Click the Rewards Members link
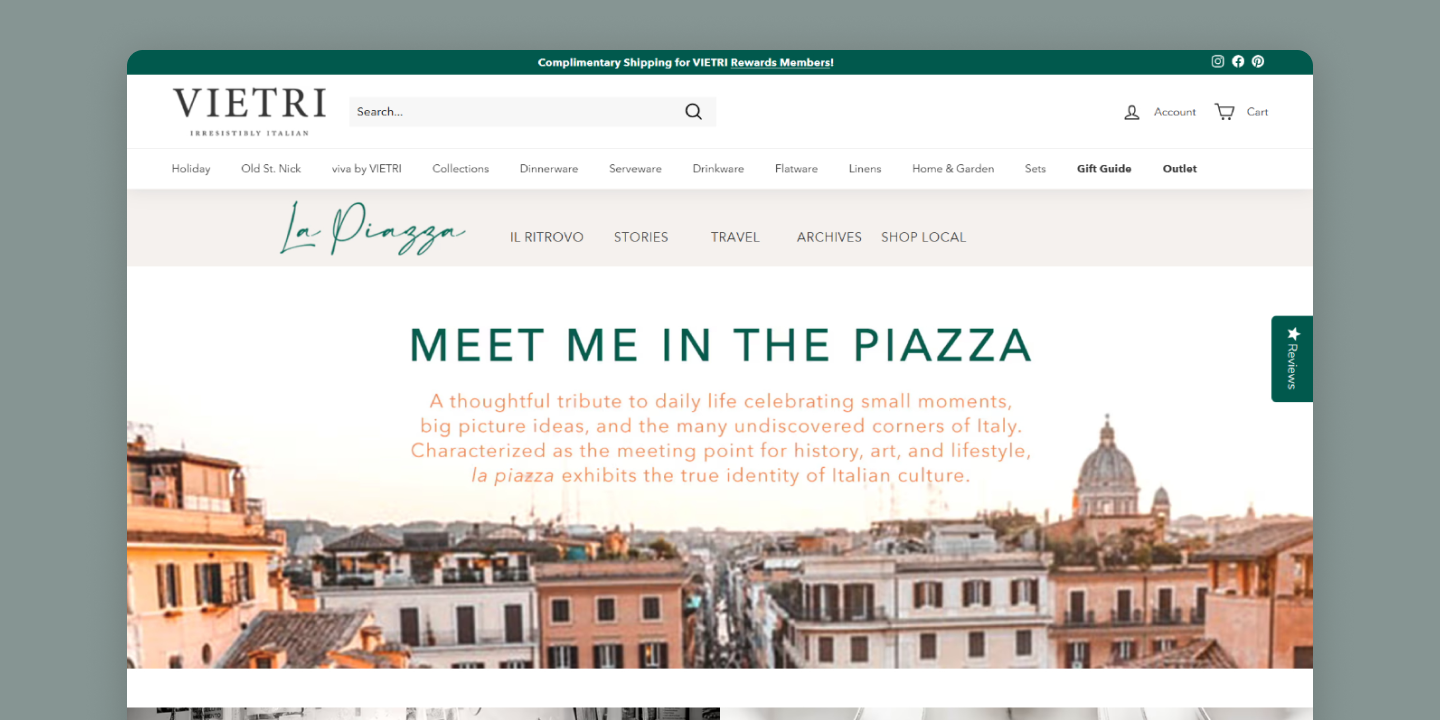The height and width of the screenshot is (720, 1440). [x=782, y=62]
